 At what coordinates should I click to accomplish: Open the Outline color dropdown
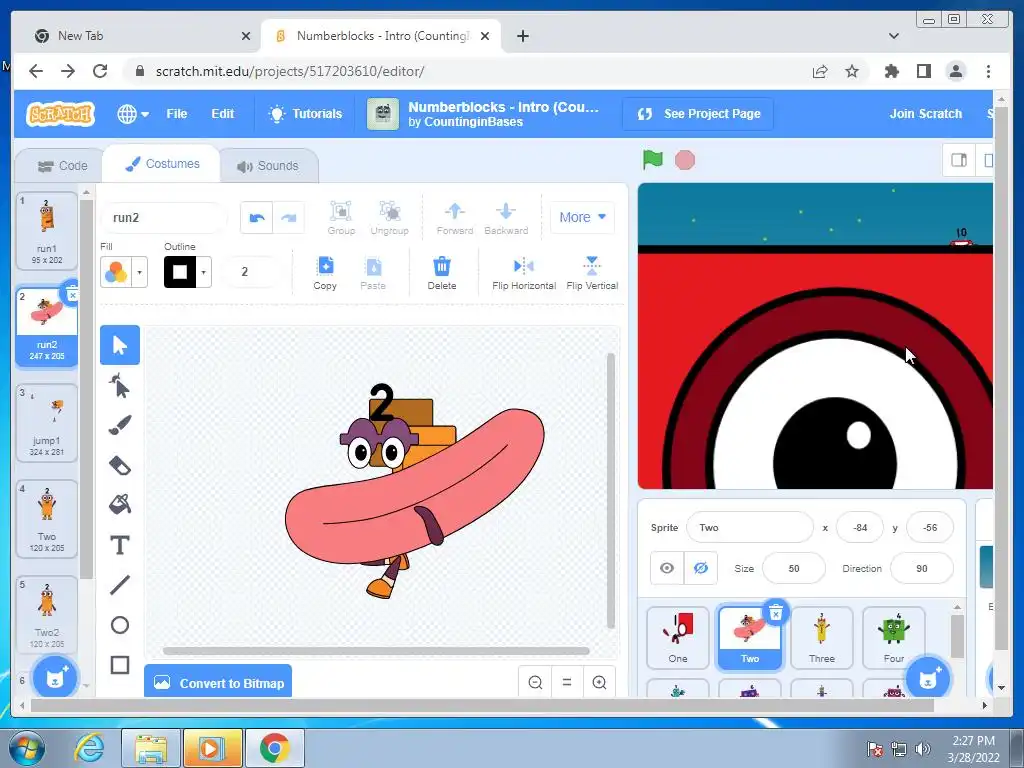tap(204, 272)
